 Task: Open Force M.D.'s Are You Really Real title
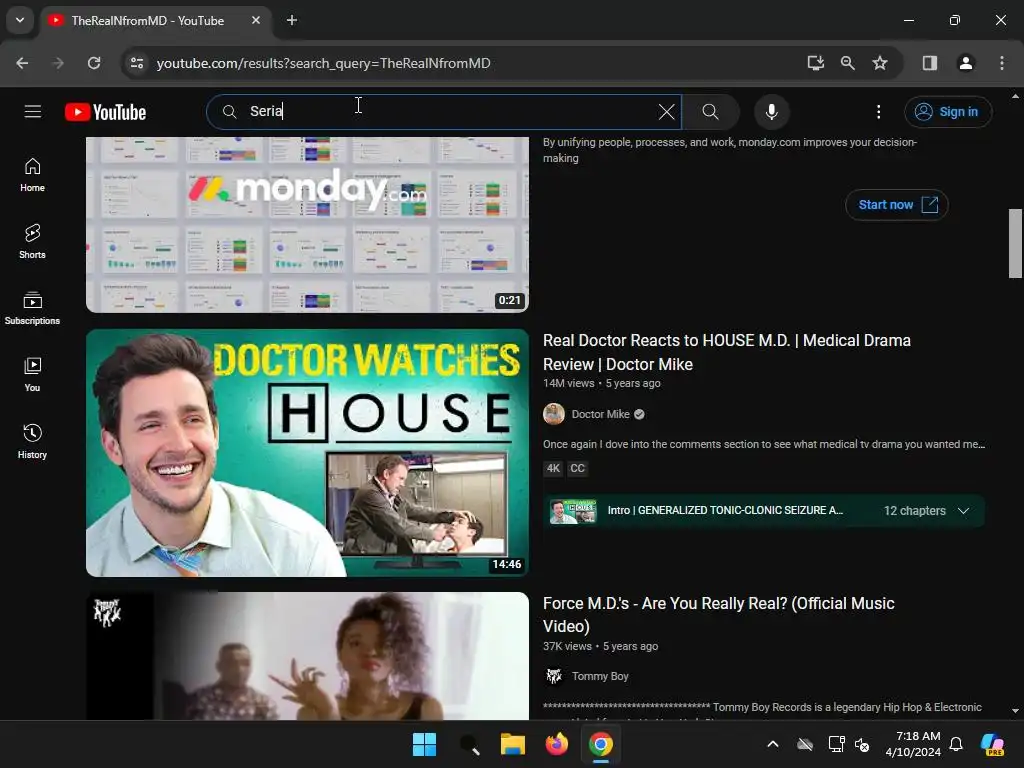click(718, 615)
